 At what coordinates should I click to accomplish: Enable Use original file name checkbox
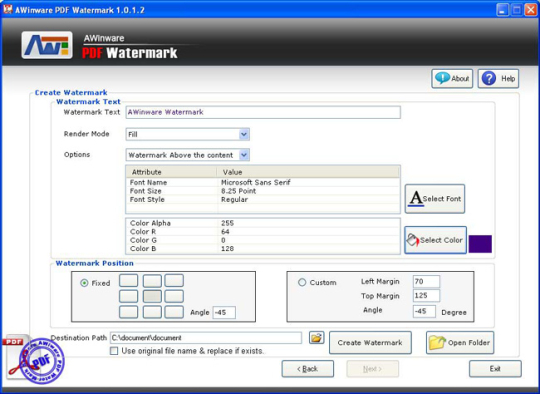coord(114,351)
